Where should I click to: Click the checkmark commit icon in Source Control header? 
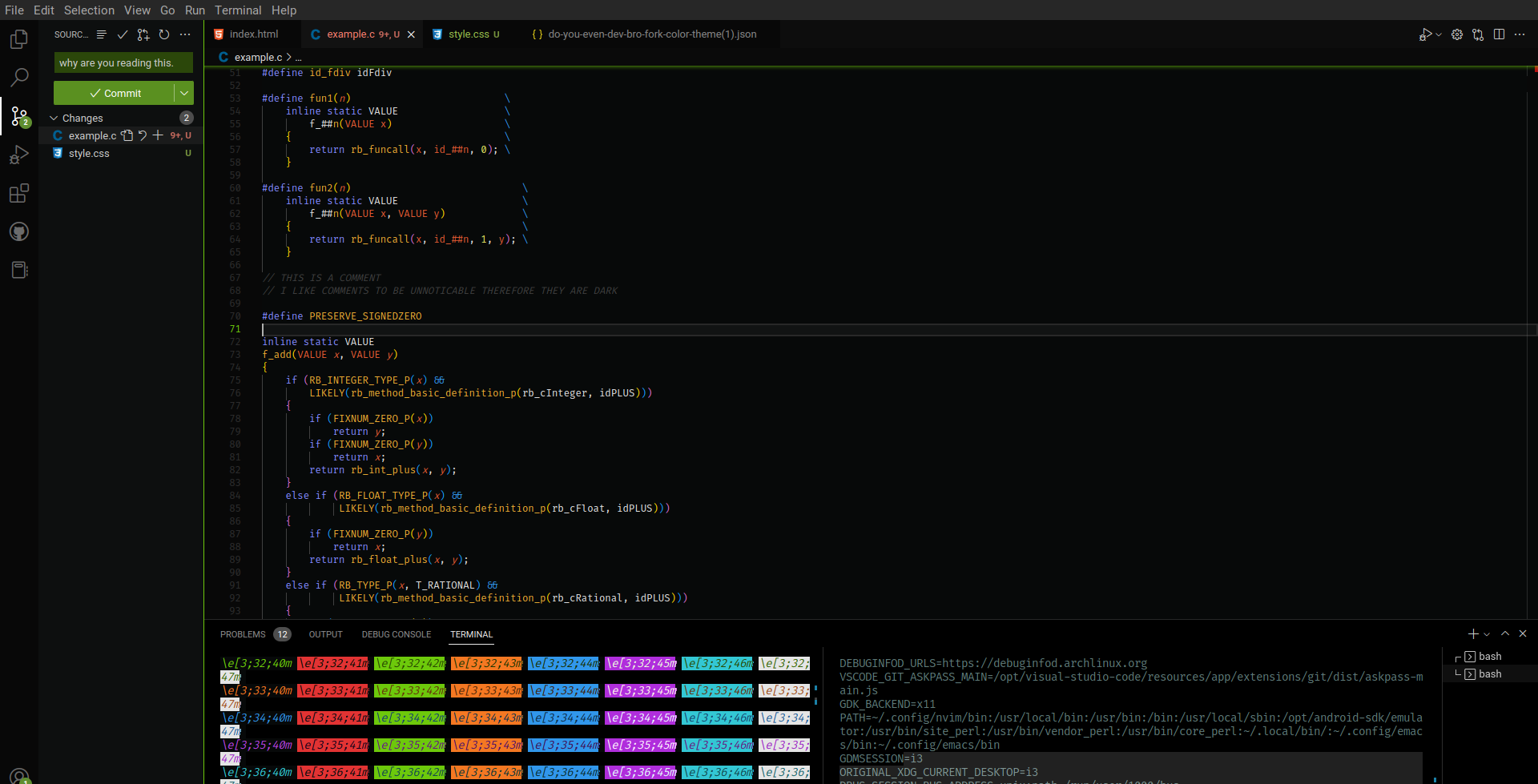click(123, 34)
